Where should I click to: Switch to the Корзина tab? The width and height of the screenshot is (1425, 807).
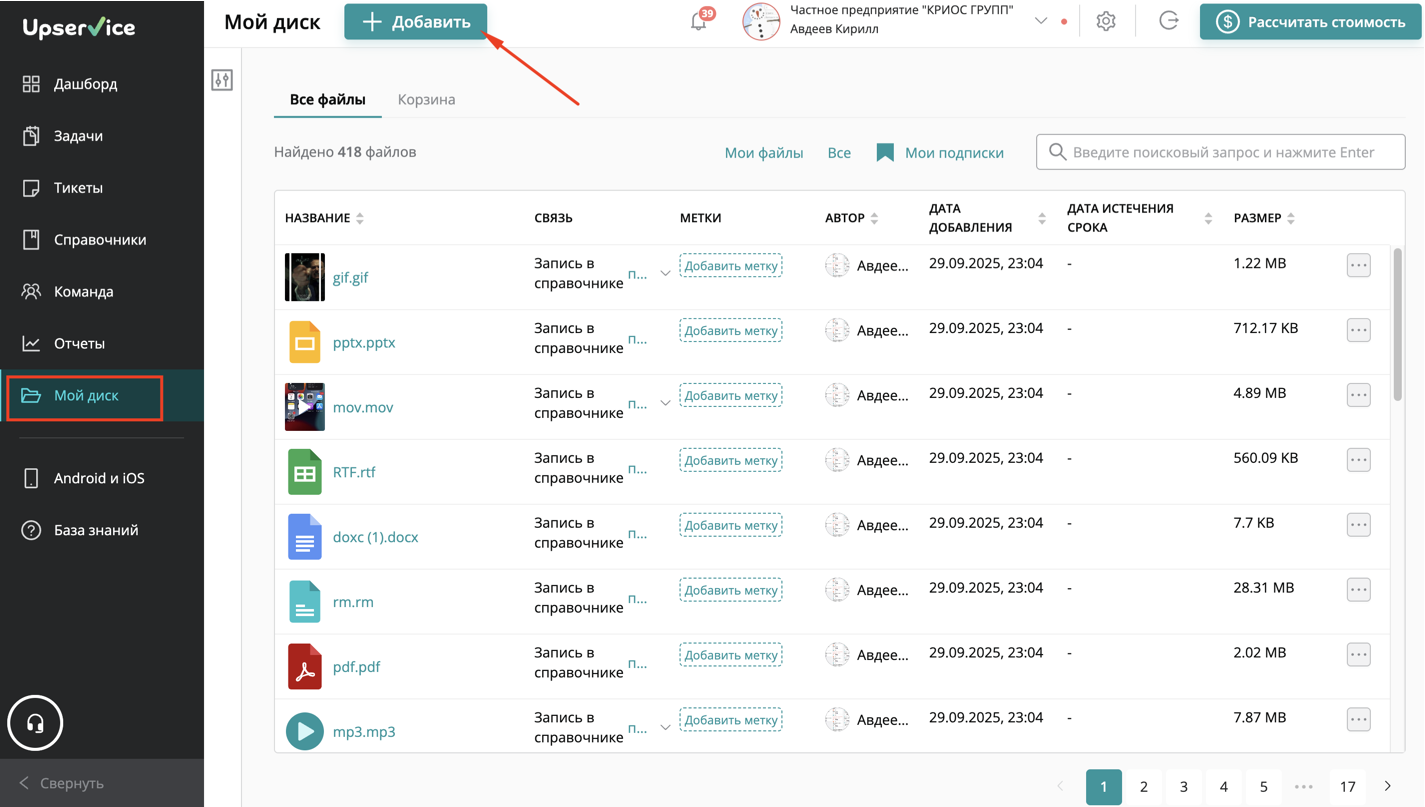[x=426, y=100]
